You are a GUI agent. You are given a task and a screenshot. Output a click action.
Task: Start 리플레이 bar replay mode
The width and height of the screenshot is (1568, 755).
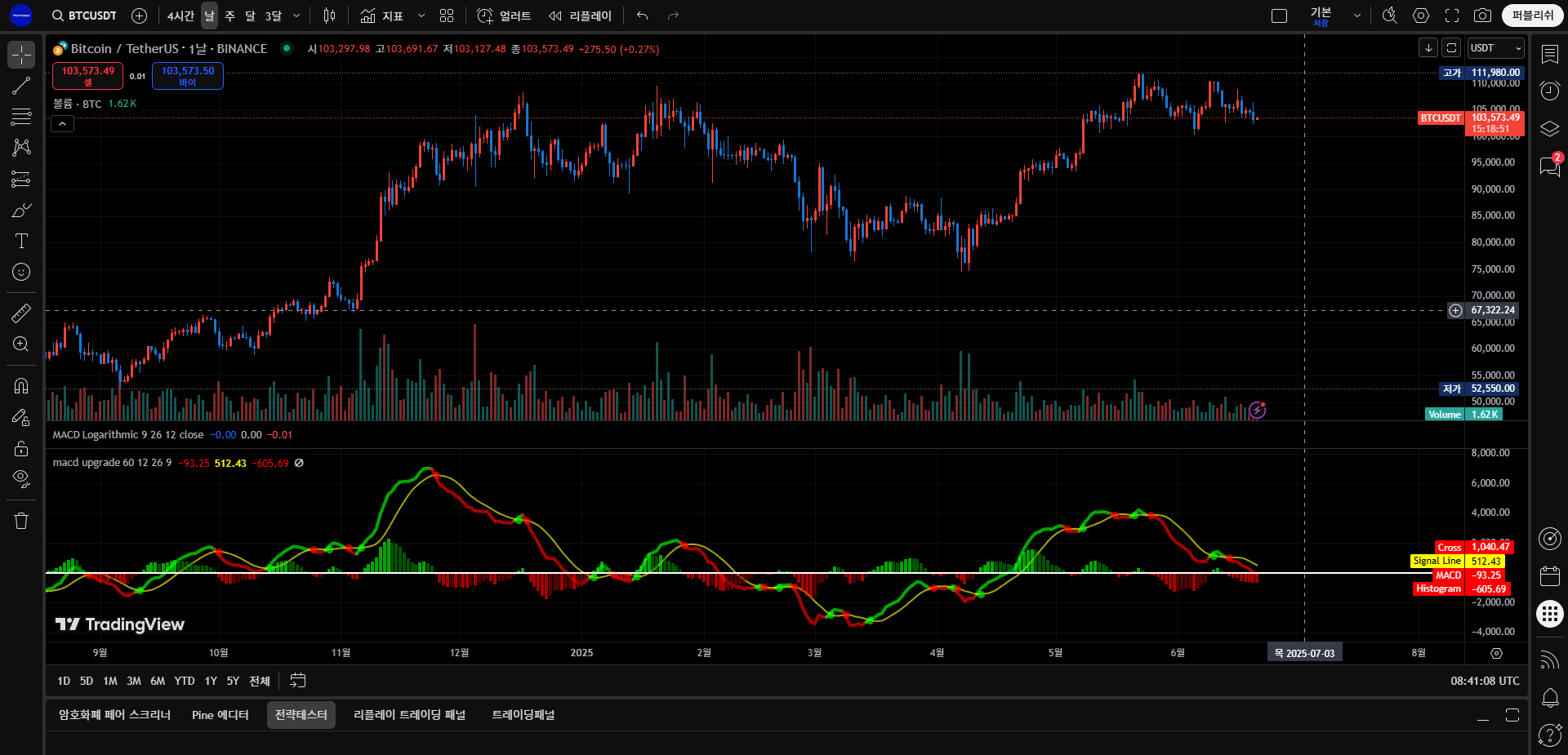(x=580, y=16)
